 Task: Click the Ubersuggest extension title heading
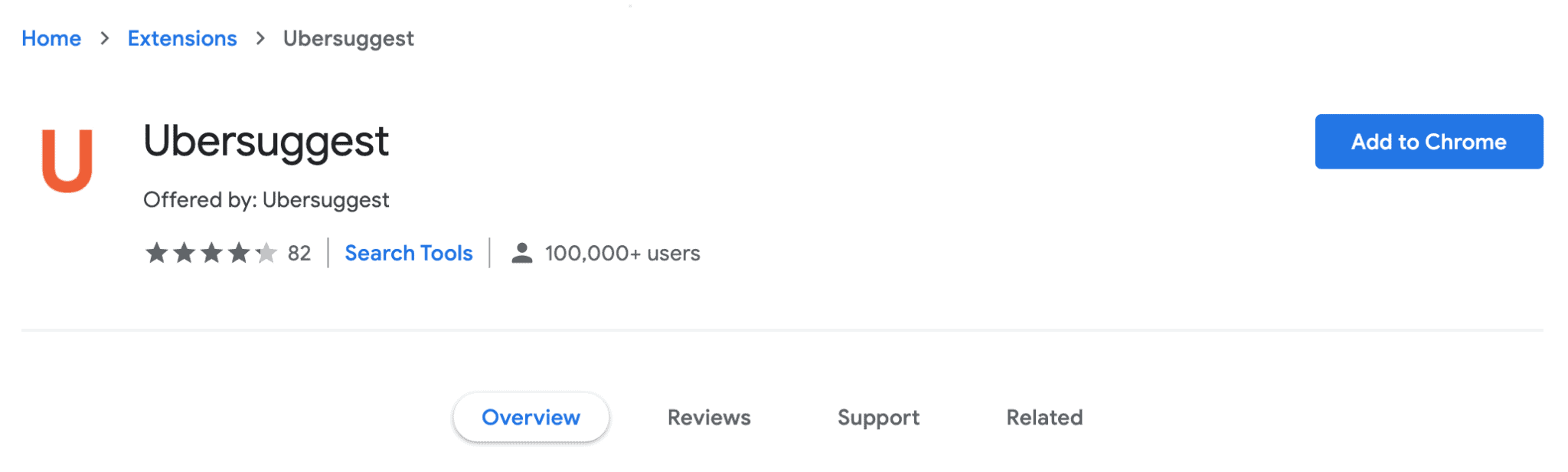(x=266, y=142)
